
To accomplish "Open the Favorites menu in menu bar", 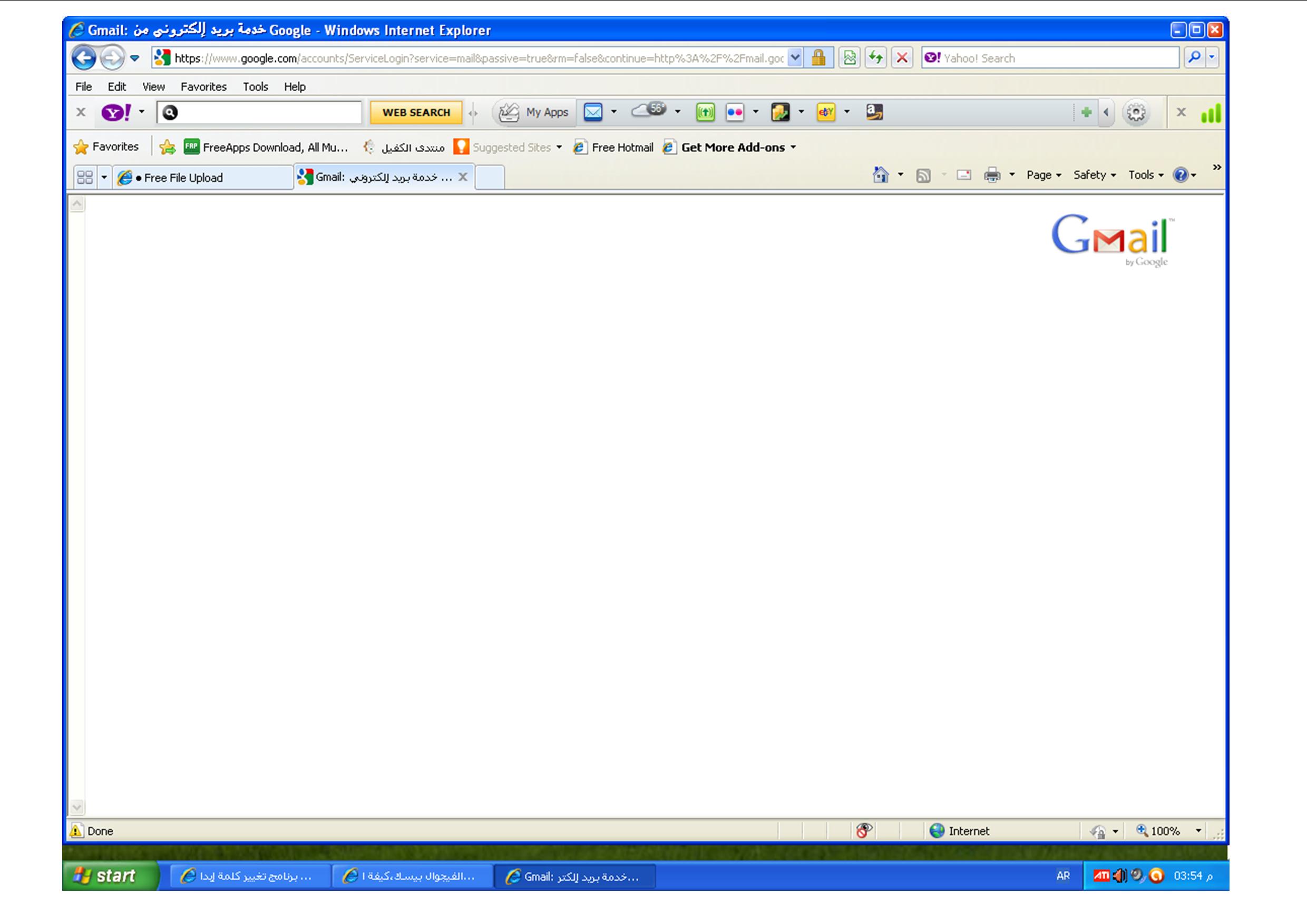I will click(x=203, y=86).
